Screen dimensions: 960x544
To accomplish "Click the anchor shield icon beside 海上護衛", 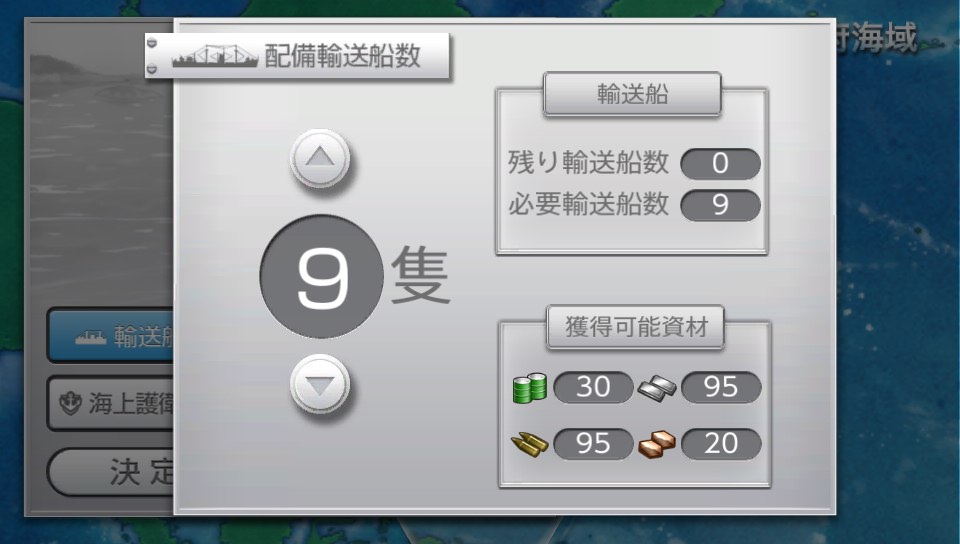I will (70, 404).
